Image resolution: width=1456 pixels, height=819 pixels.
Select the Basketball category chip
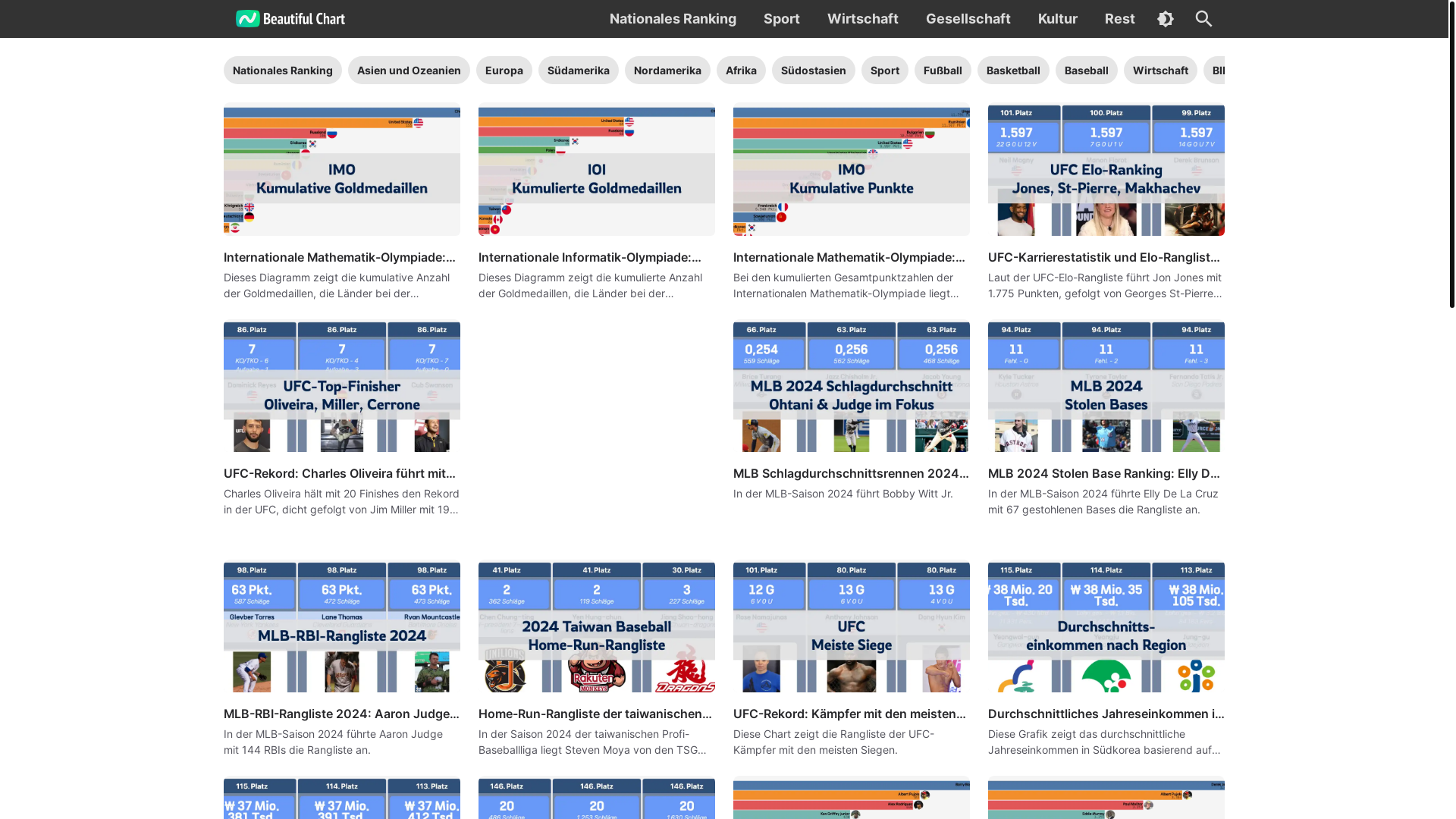pos(1013,71)
